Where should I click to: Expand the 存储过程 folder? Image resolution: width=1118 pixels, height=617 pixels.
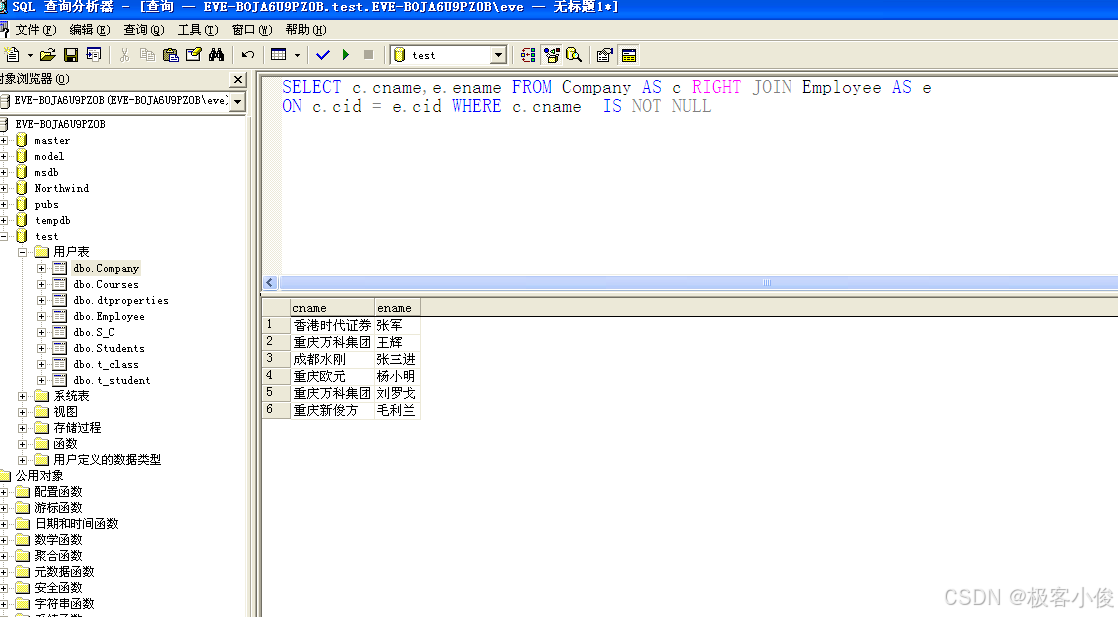click(22, 428)
